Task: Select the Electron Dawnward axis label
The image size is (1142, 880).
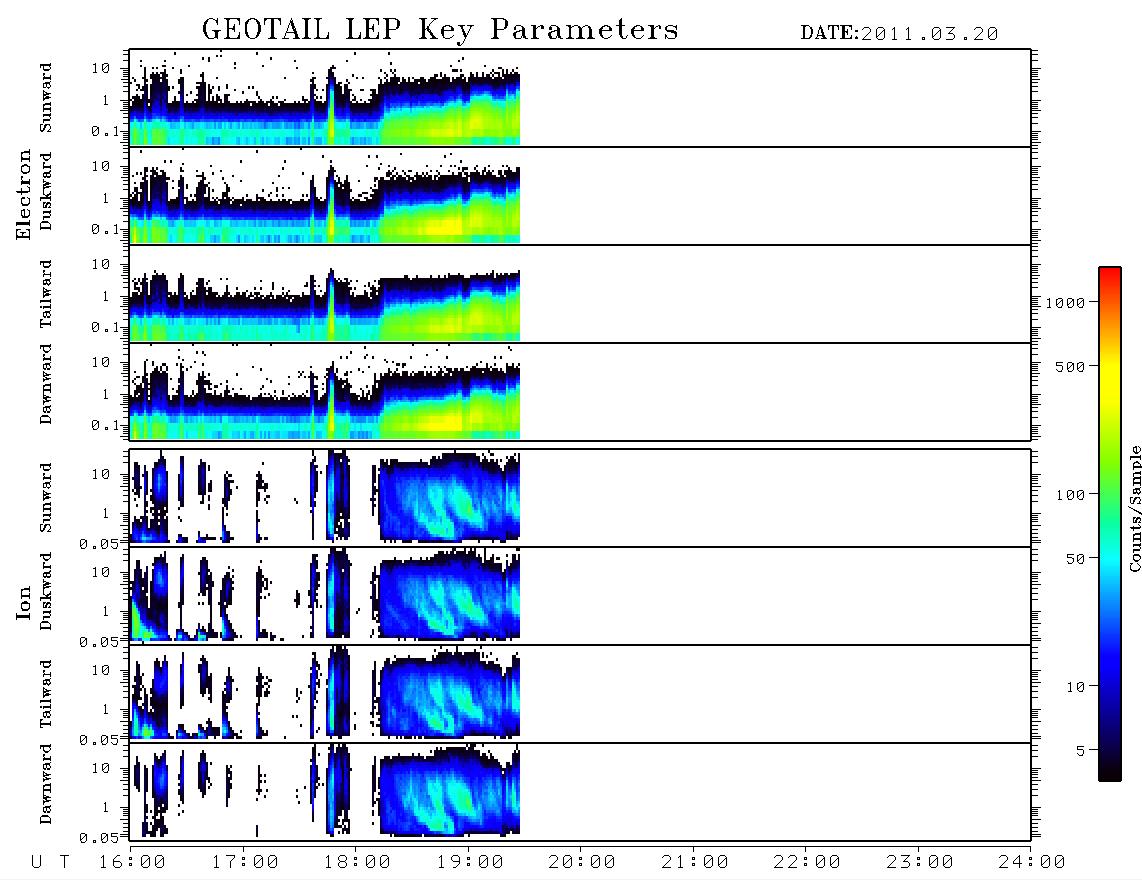Action: (x=46, y=384)
